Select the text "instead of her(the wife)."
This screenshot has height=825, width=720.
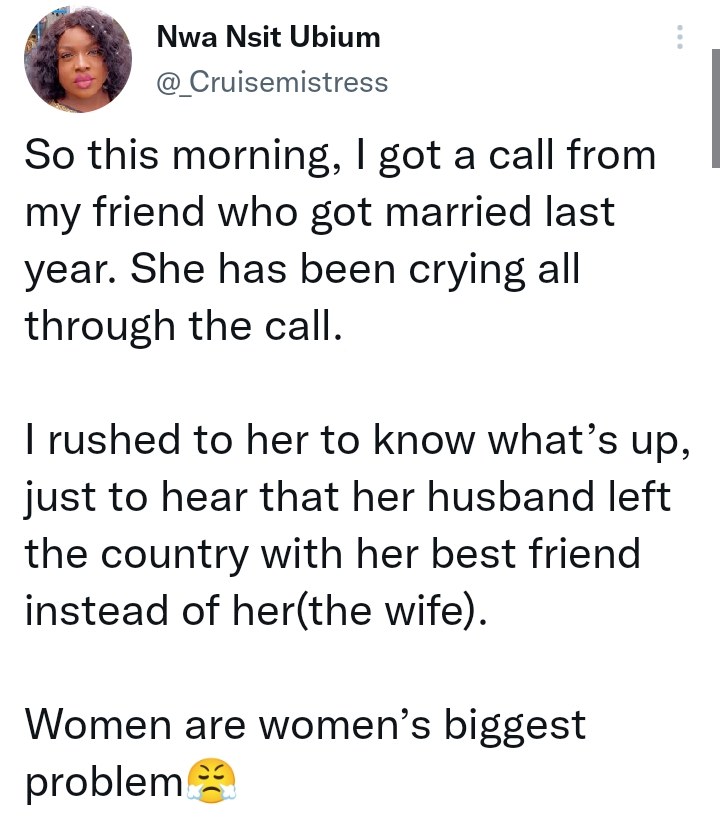coord(256,611)
